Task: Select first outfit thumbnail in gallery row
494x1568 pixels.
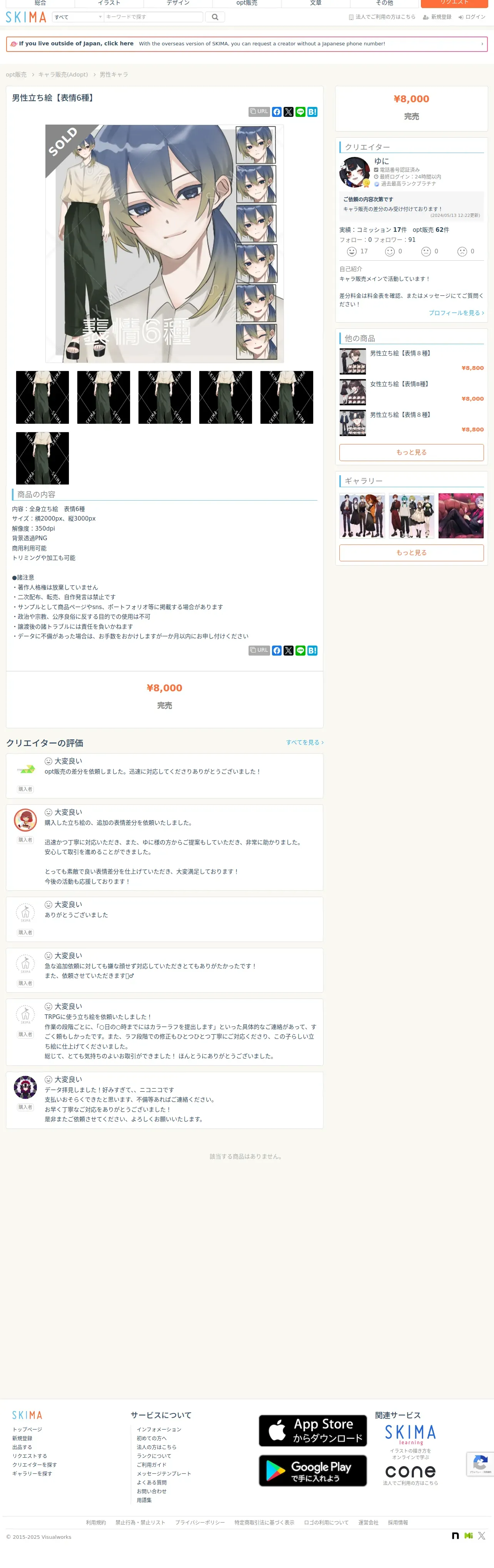Action: pos(43,398)
